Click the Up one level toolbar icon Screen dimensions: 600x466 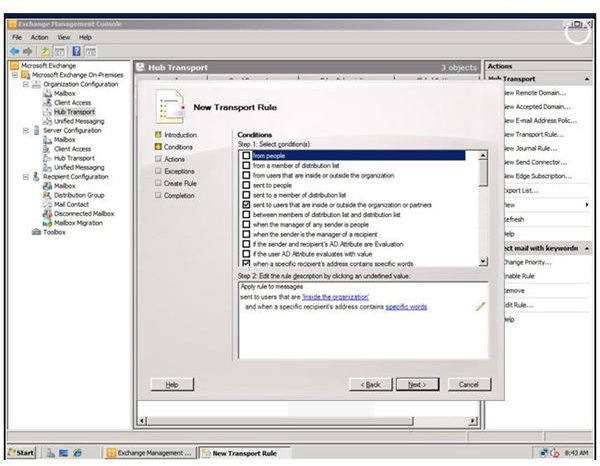[45, 51]
